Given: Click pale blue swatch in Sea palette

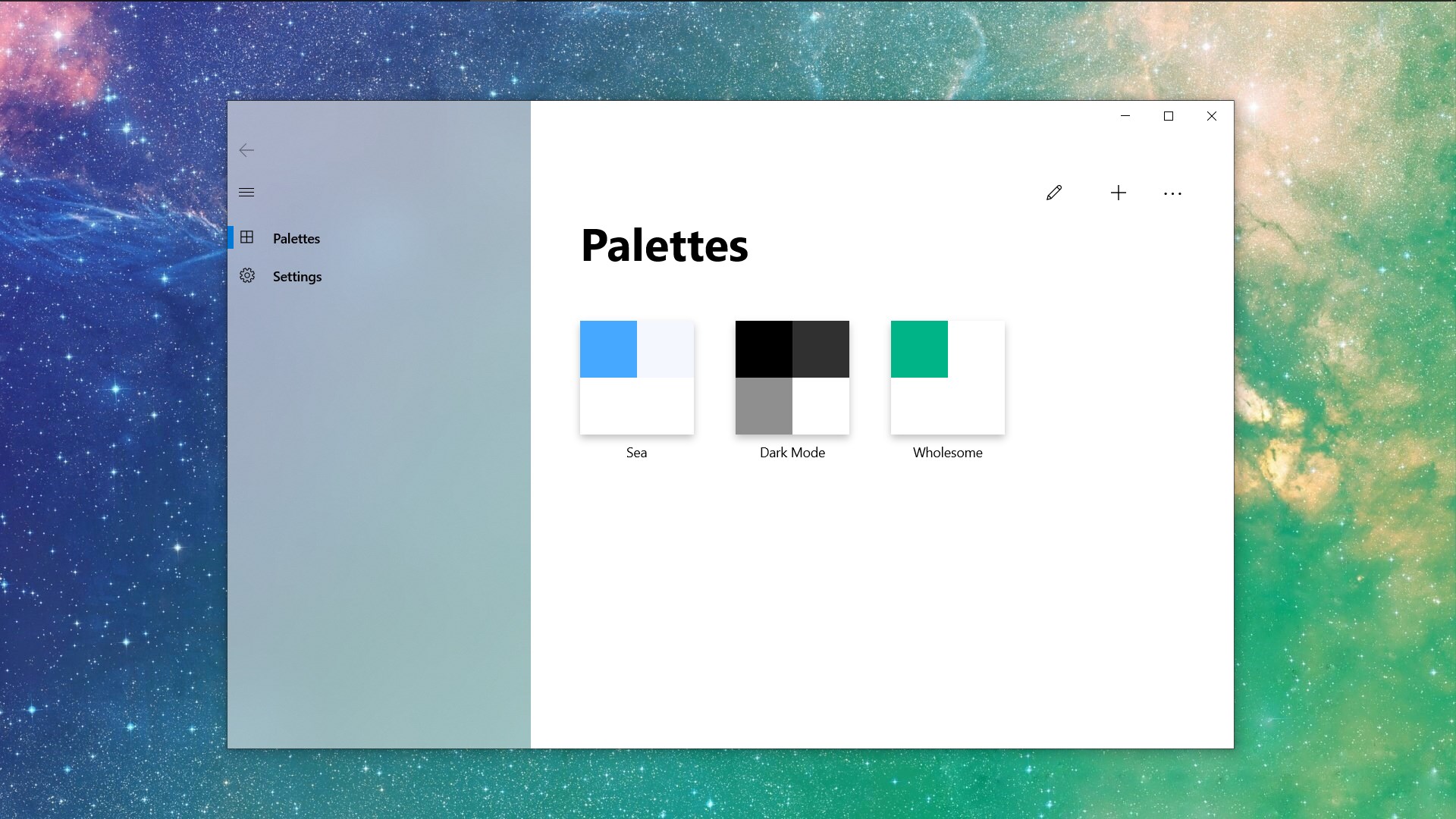Looking at the screenshot, I should coord(665,349).
